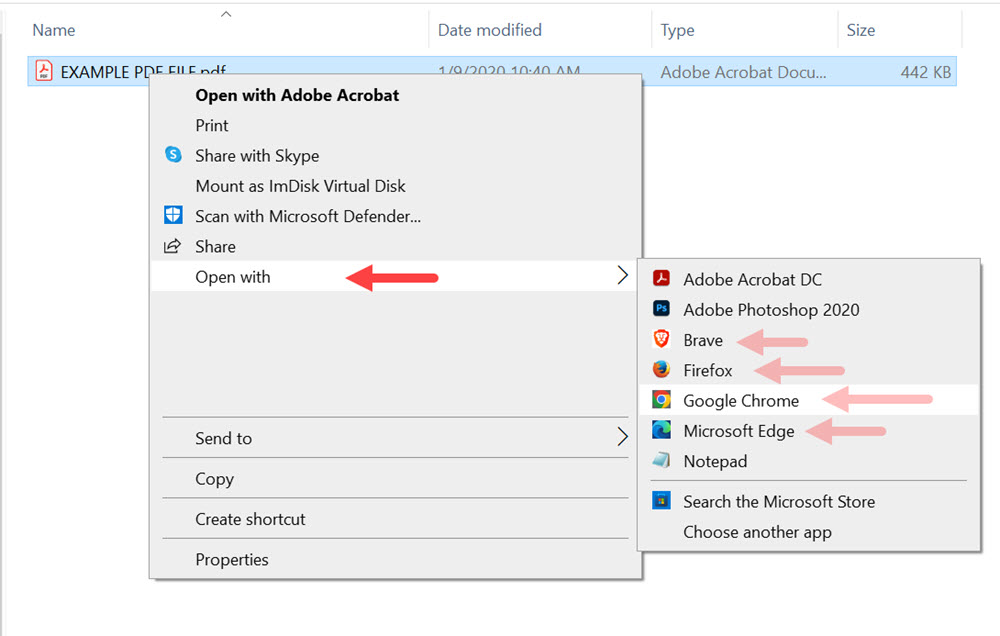The width and height of the screenshot is (1000, 636).
Task: Click the Share arrow icon
Action: [172, 246]
